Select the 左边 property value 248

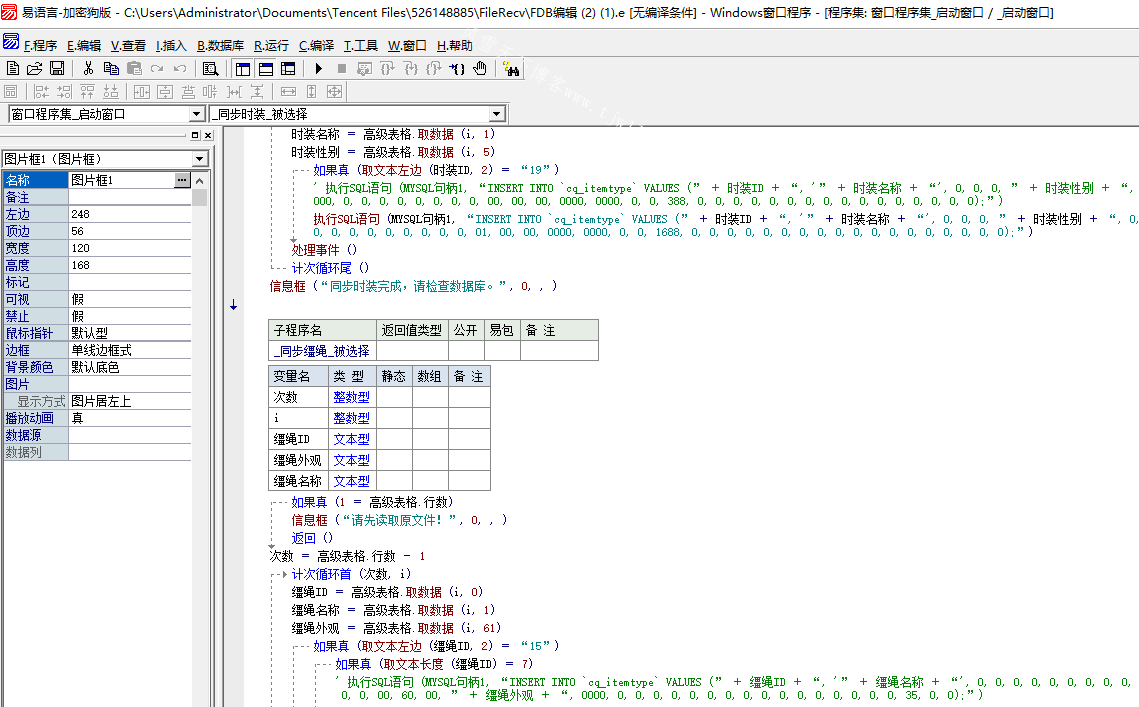(x=130, y=214)
